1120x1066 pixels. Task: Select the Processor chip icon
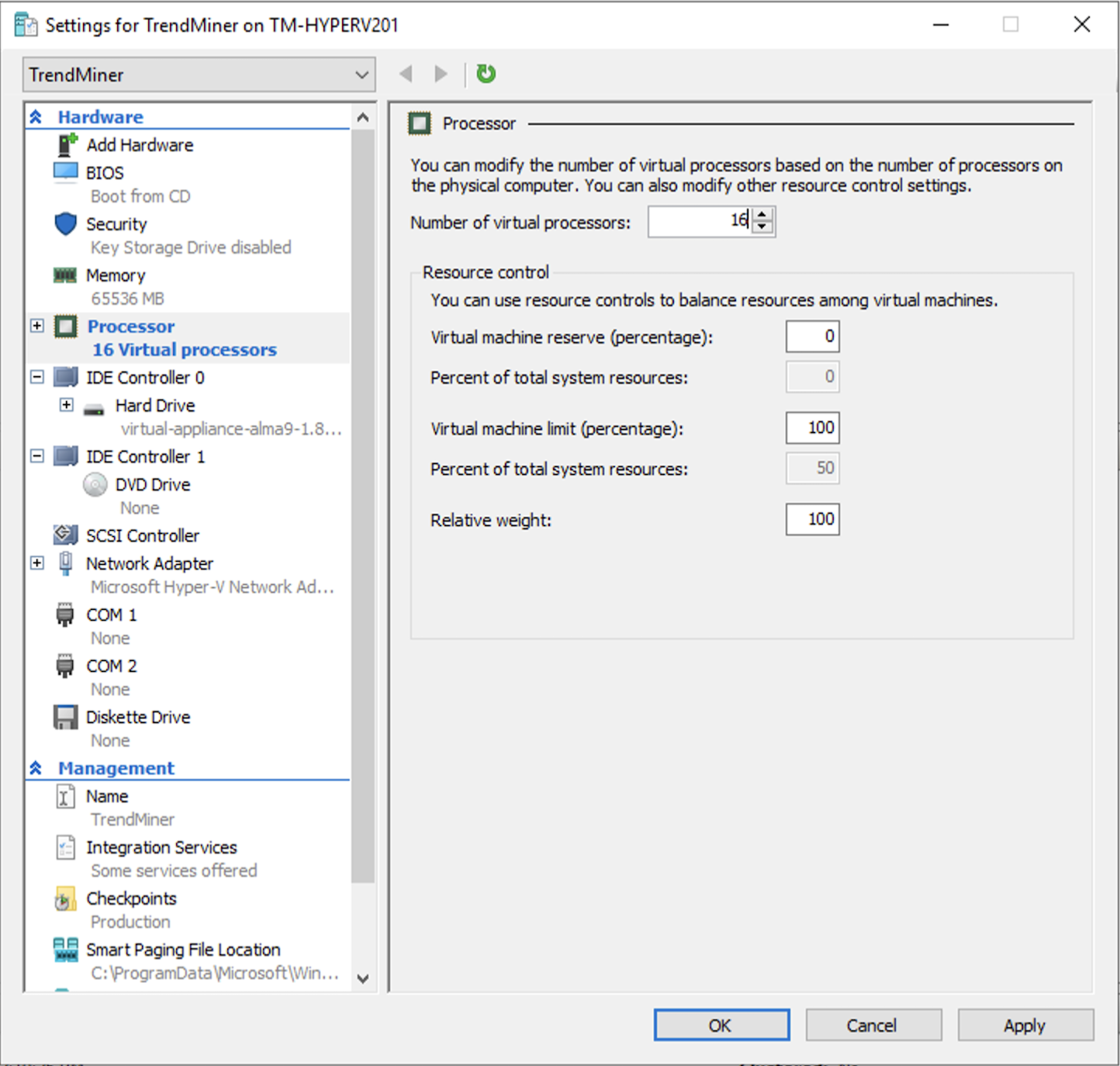[x=65, y=326]
